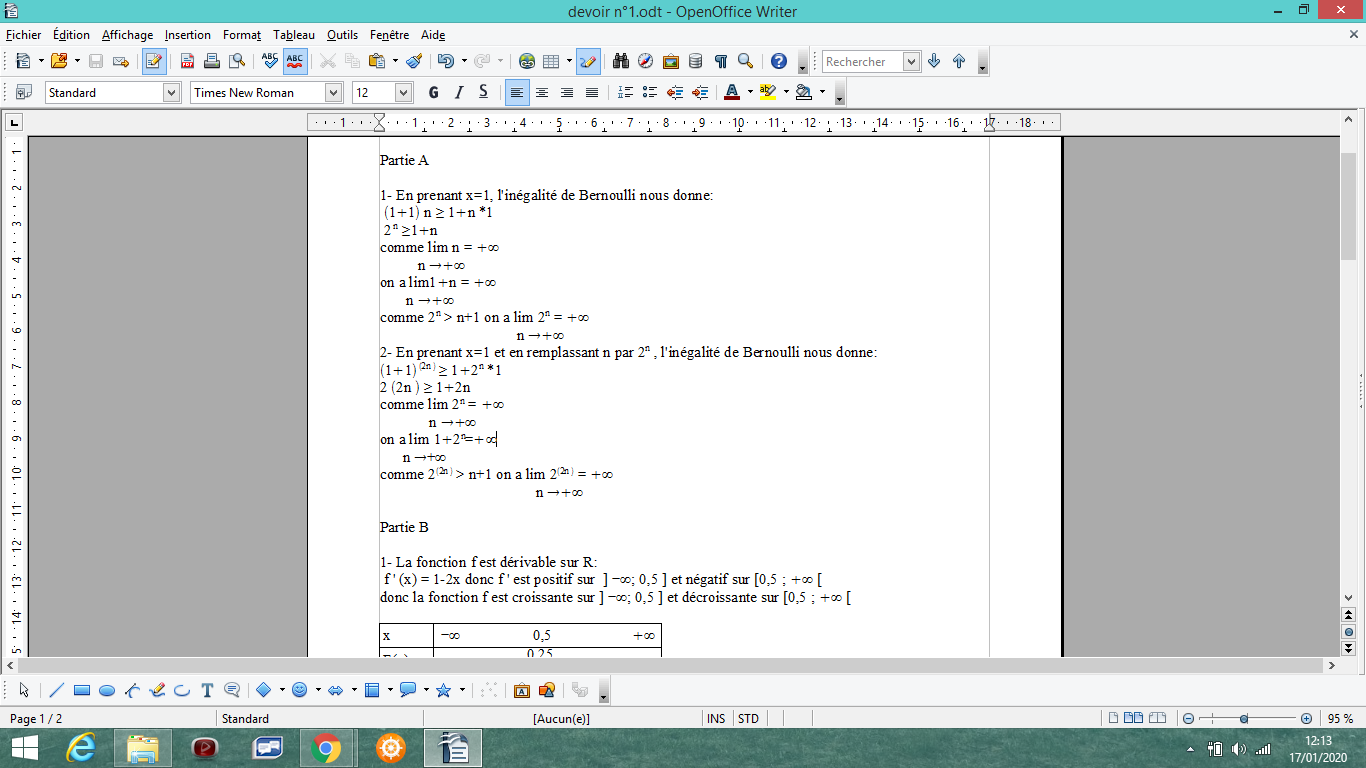Viewport: 1366px width, 768px height.
Task: Toggle bold (G) formatting
Action: (x=433, y=92)
